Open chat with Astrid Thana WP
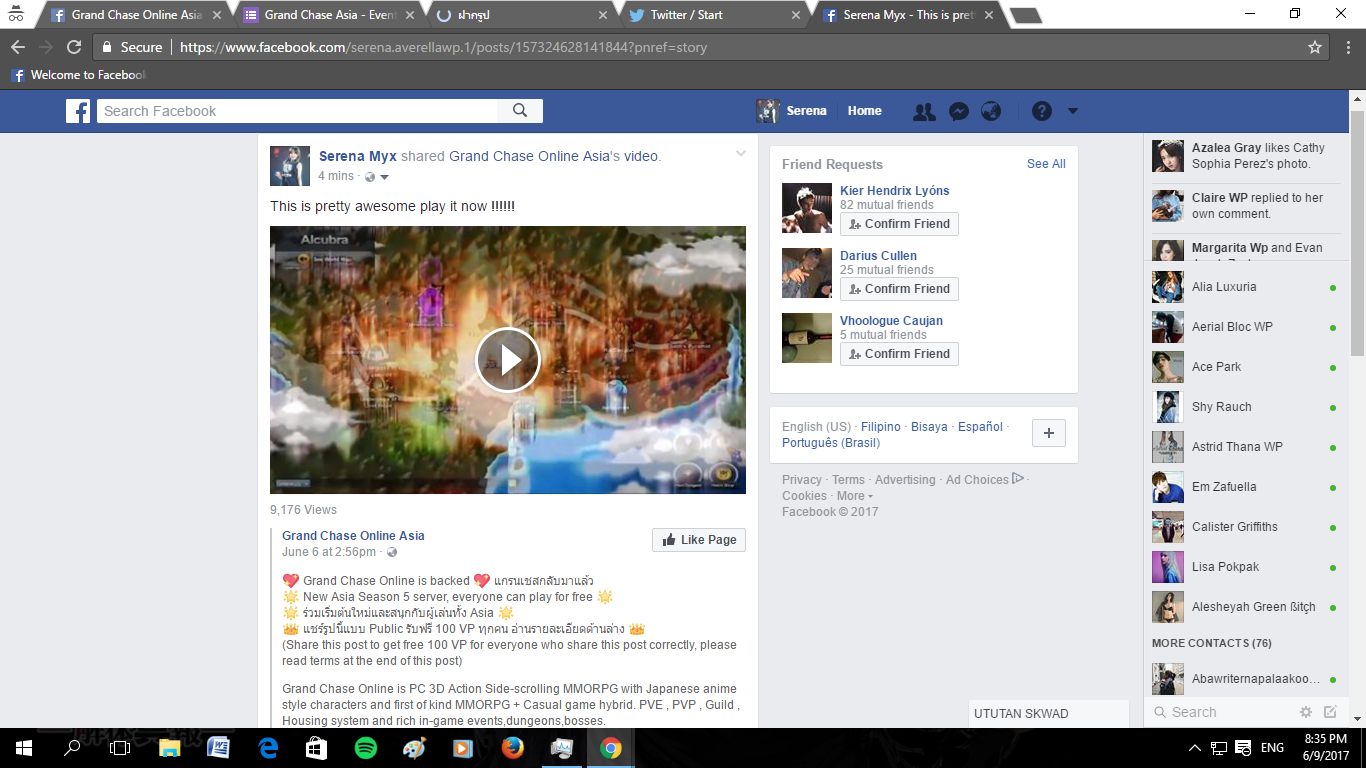 pyautogui.click(x=1246, y=447)
